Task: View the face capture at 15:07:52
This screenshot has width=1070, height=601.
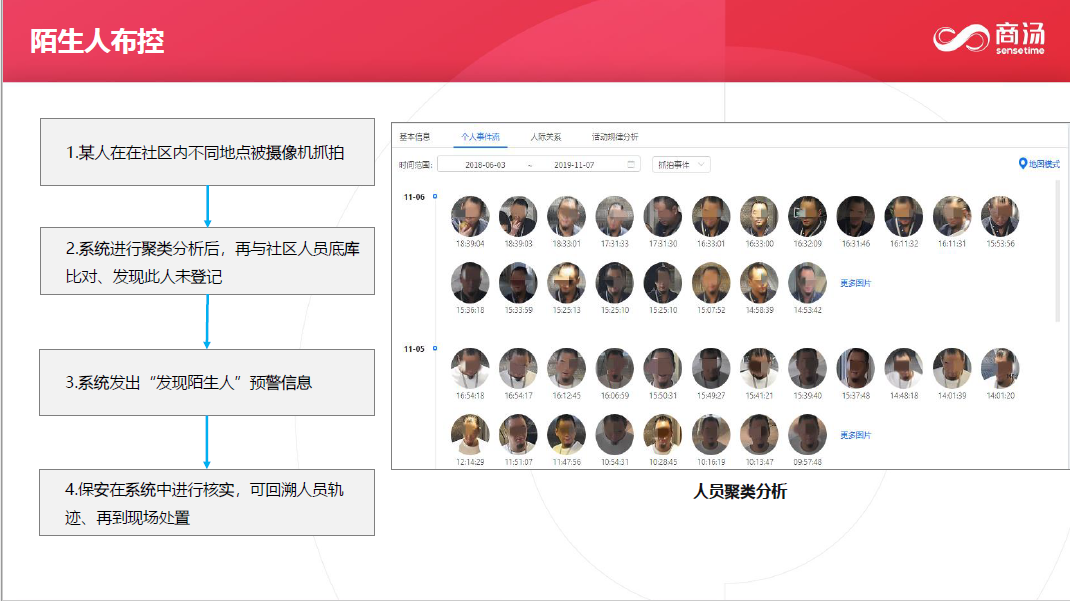Action: (x=711, y=282)
